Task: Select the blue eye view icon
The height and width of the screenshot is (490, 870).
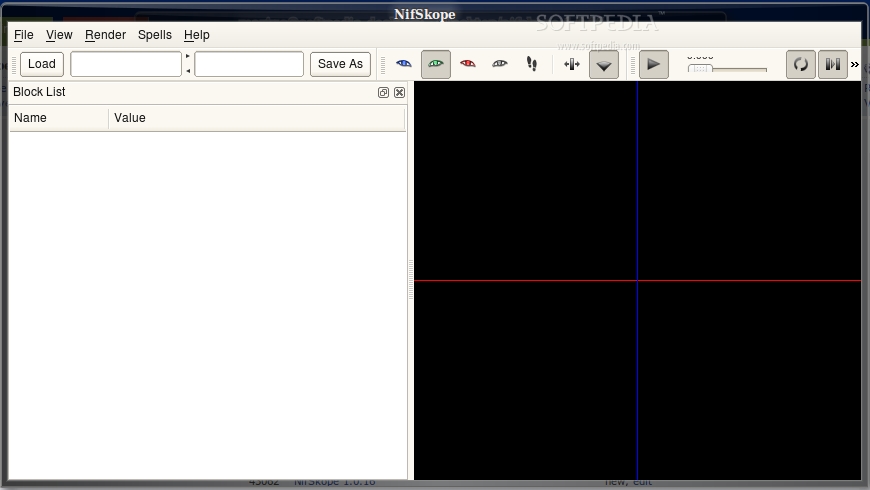Action: coord(404,64)
